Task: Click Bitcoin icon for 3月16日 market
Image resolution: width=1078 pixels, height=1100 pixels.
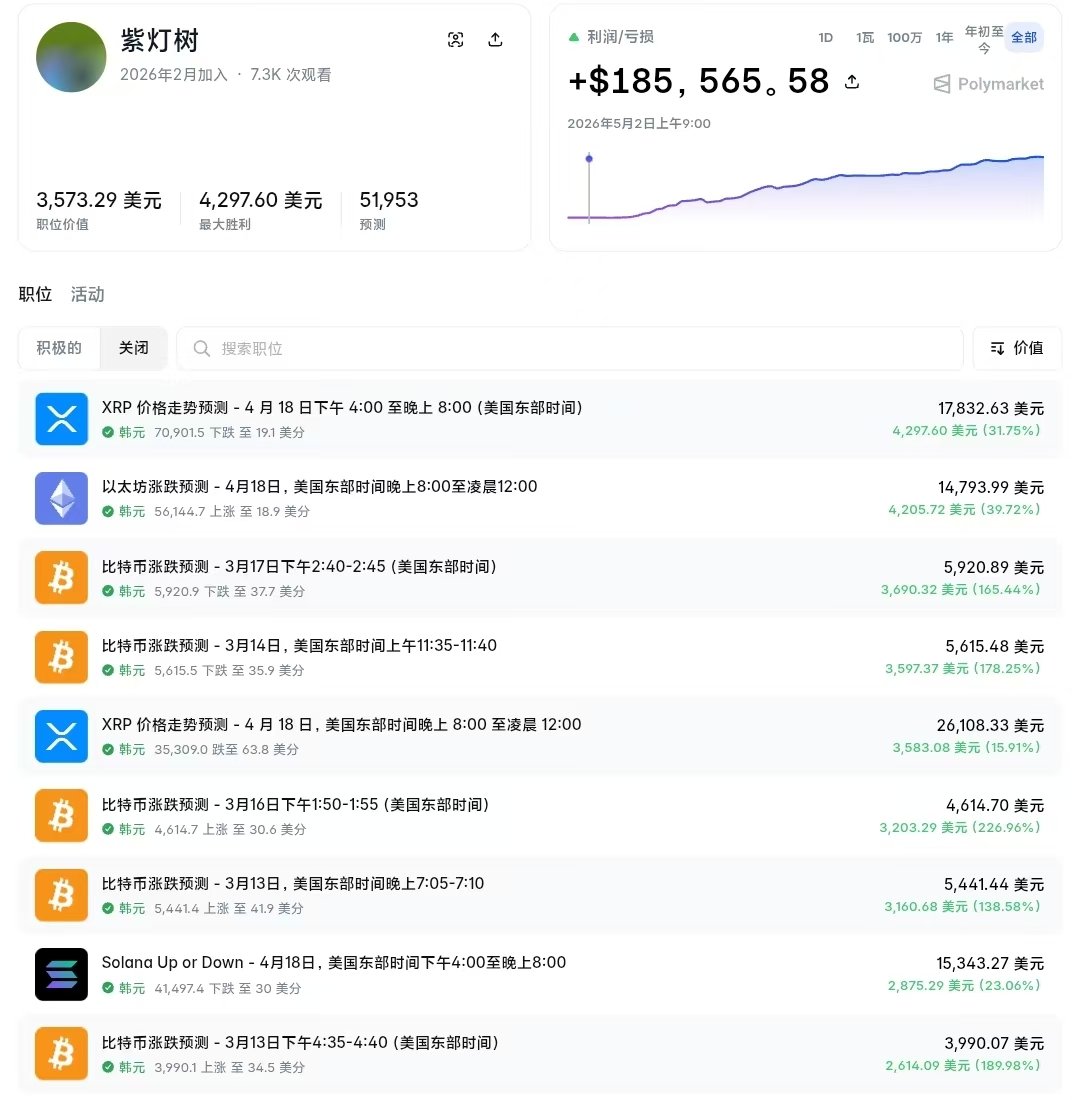Action: pos(62,816)
